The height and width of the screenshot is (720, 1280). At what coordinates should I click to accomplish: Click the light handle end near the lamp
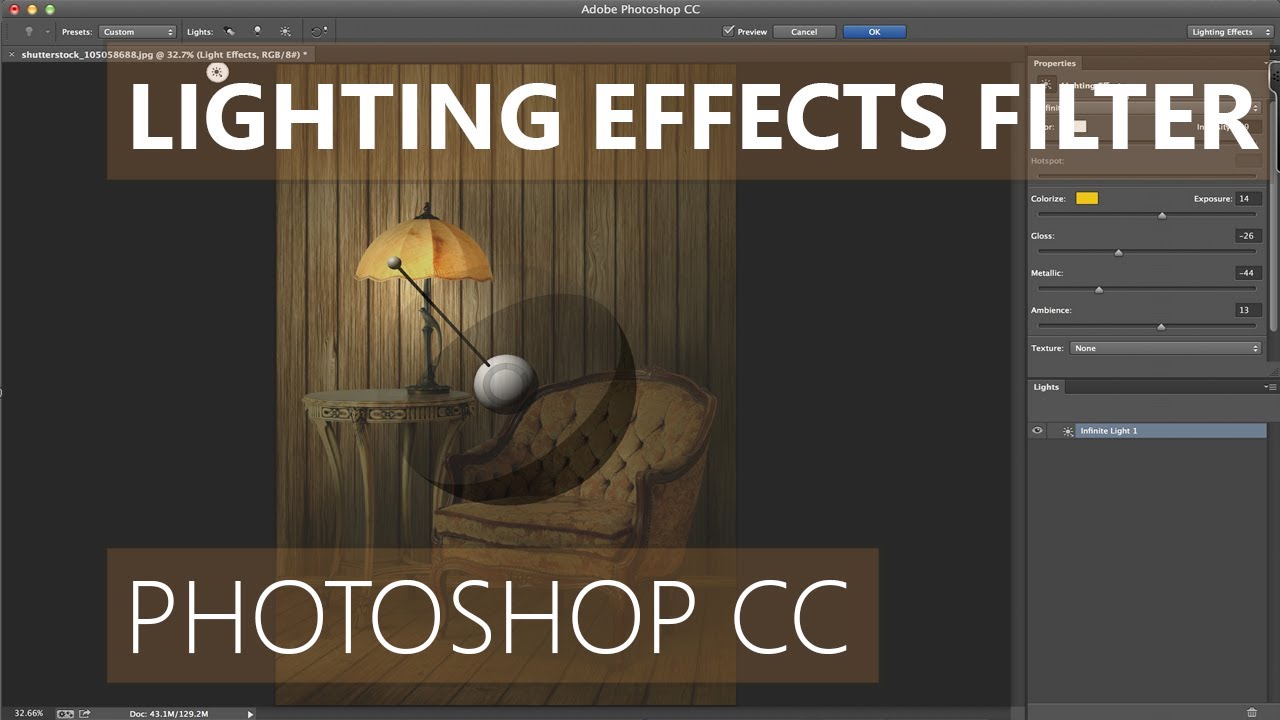tap(394, 263)
